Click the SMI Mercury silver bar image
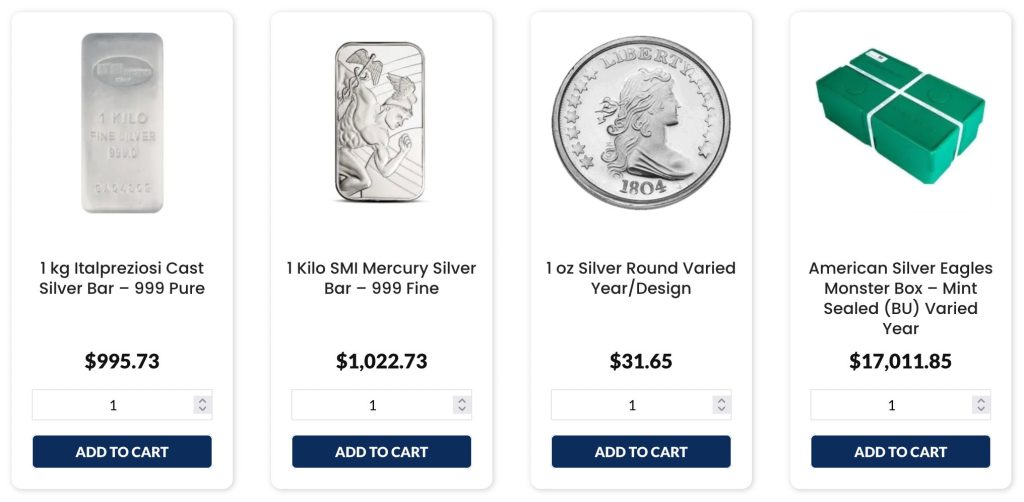Screen dimensions: 1024x502 click(381, 122)
